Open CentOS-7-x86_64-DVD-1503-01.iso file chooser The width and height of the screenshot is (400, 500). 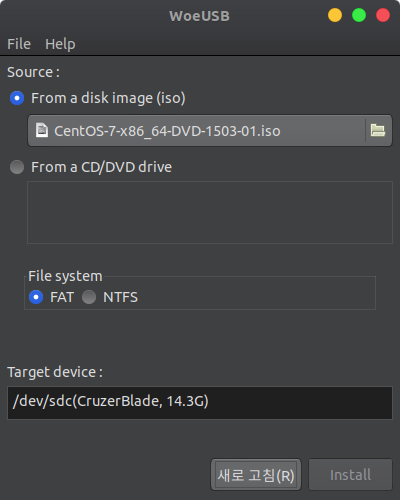[210, 131]
